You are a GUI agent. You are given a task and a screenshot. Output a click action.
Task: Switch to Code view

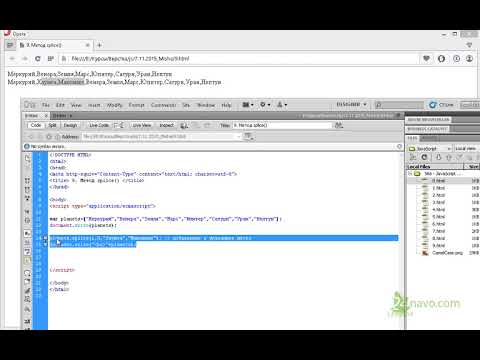click(x=35, y=125)
